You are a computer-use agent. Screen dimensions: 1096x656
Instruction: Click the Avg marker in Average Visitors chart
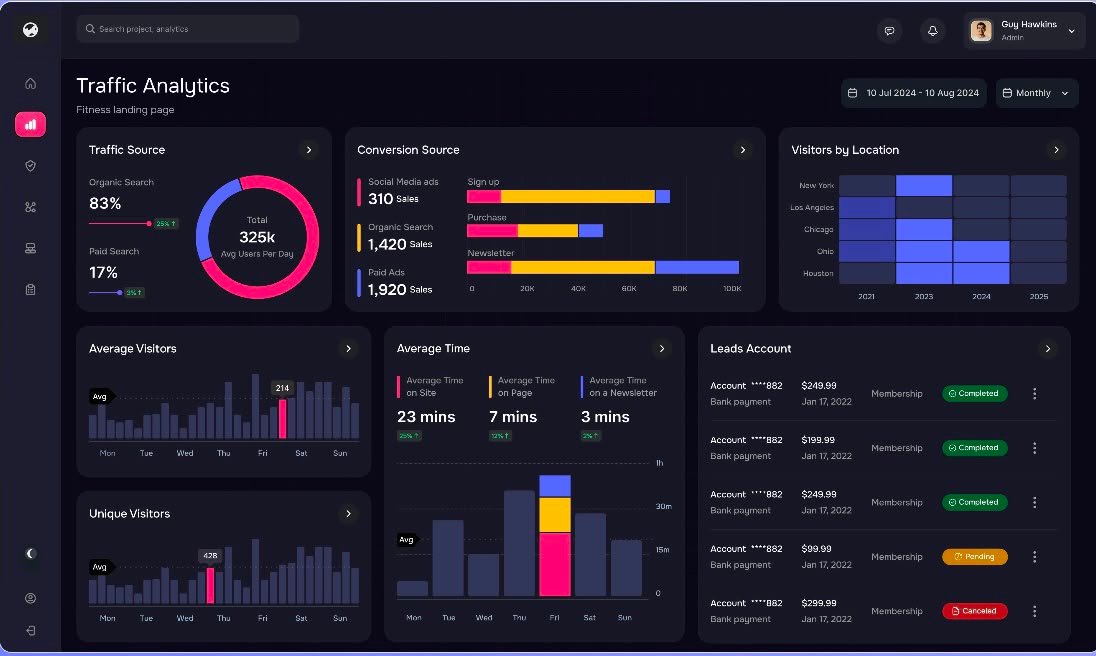coord(100,397)
